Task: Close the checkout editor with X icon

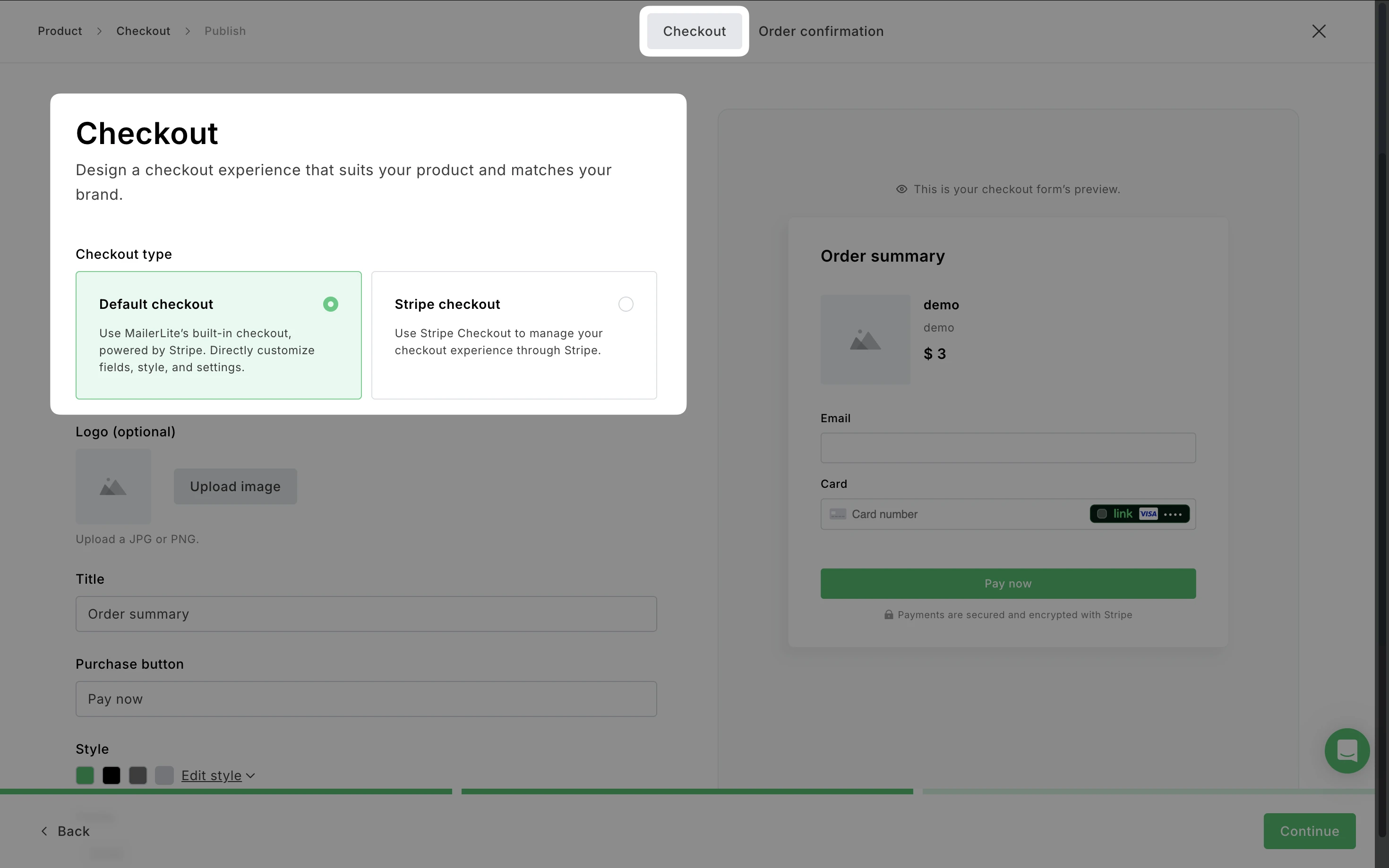Action: (x=1319, y=31)
